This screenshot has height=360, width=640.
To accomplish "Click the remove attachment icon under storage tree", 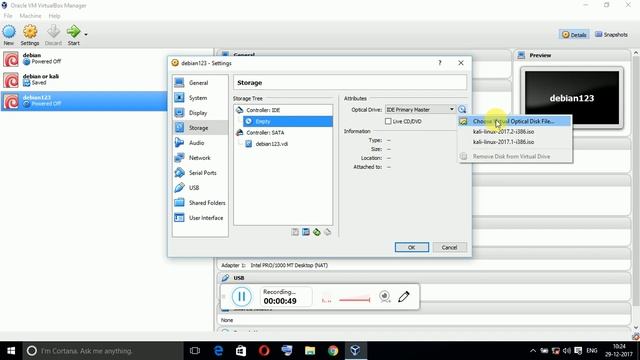I will [x=327, y=232].
